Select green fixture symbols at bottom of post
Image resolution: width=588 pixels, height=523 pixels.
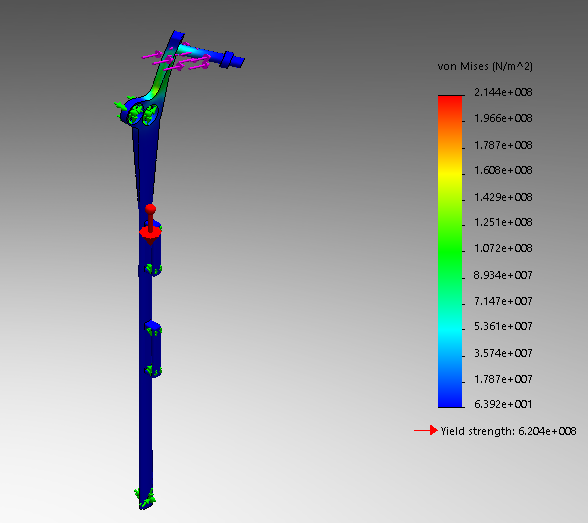[x=145, y=499]
